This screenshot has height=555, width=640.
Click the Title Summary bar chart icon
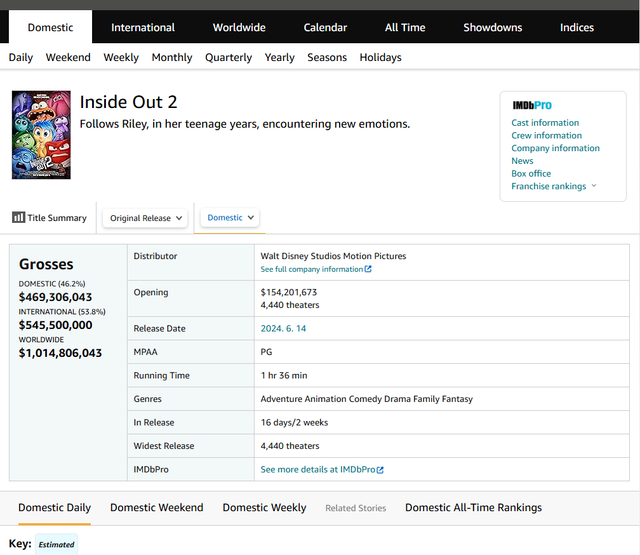click(18, 218)
